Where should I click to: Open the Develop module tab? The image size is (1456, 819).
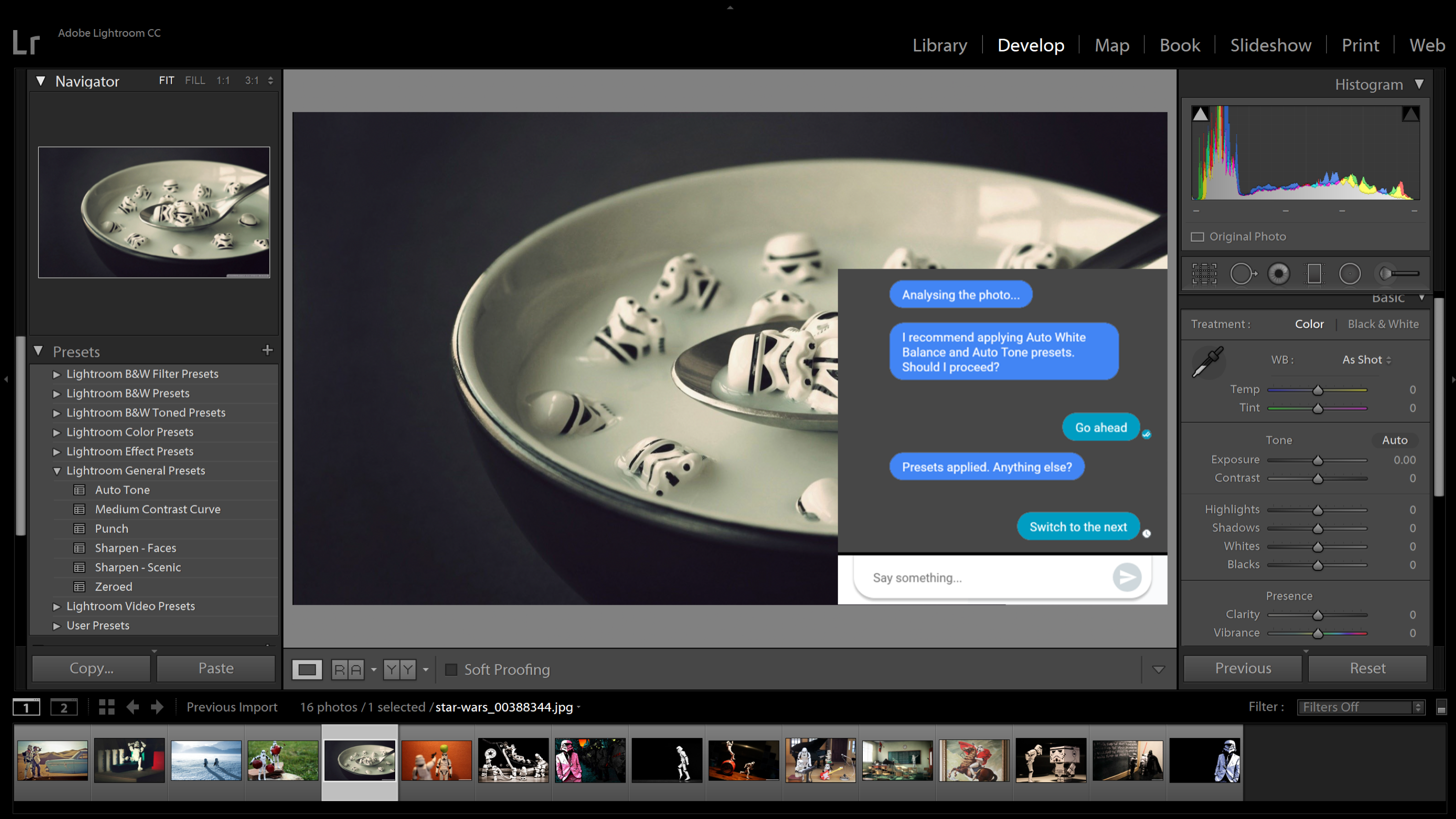[x=1030, y=44]
